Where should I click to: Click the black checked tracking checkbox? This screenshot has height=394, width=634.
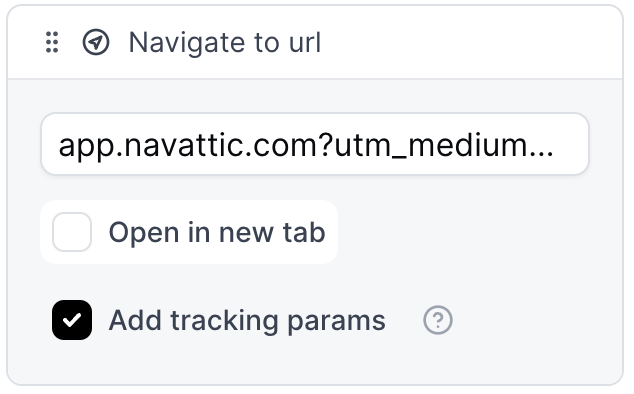(x=72, y=320)
